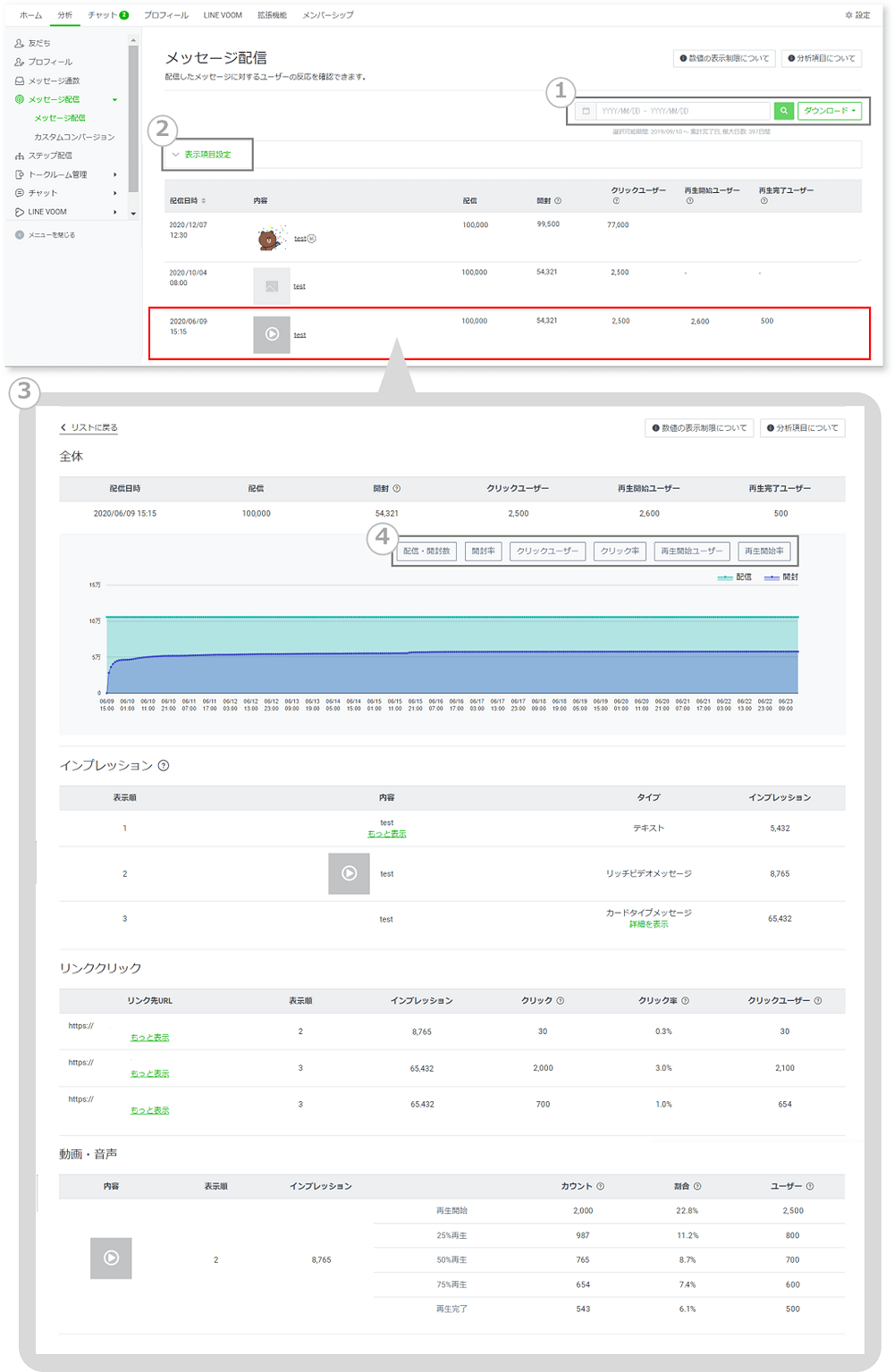894x1372 pixels.
Task: Click the help icon beside 開封 column header
Action: coord(558,201)
